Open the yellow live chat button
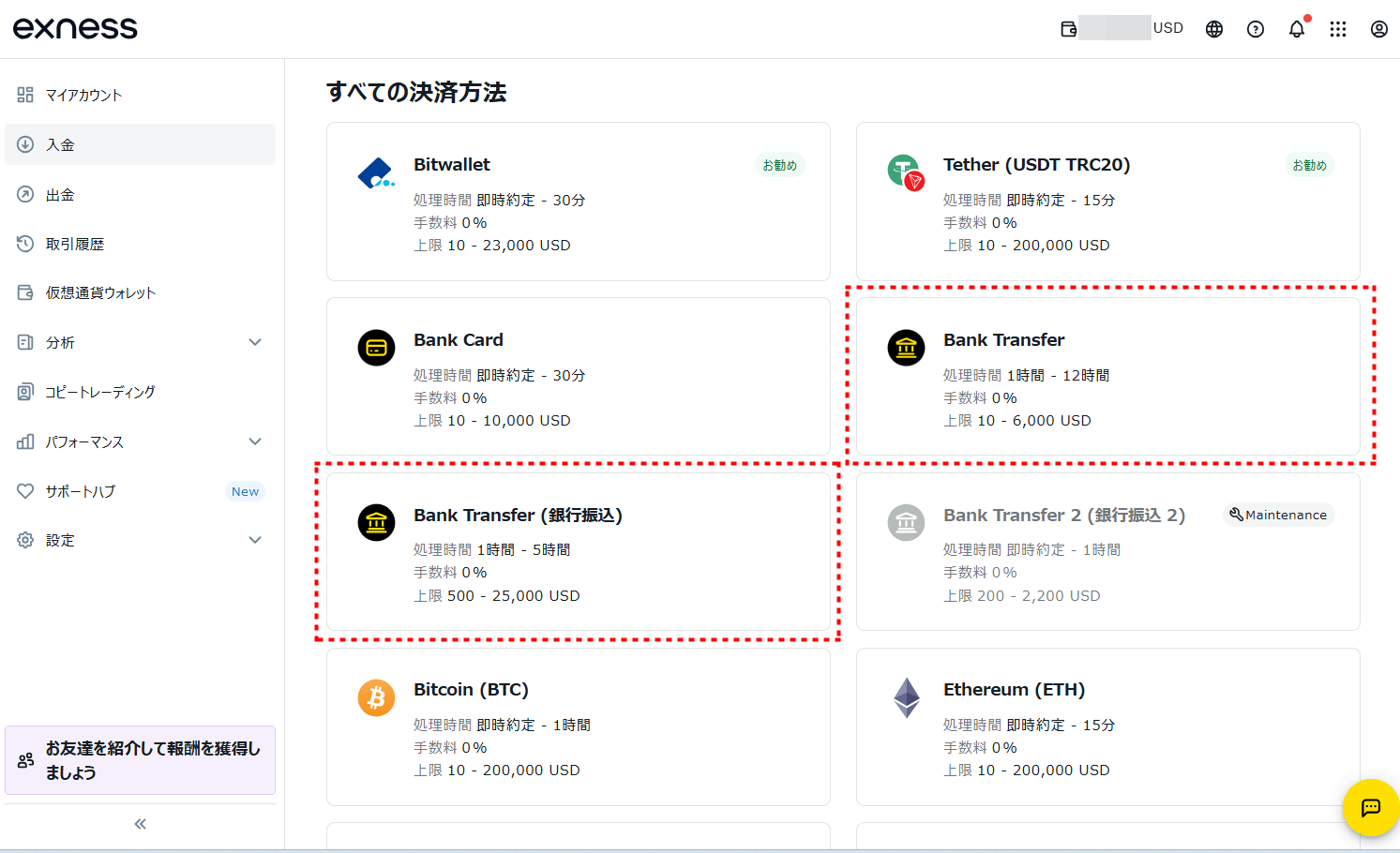The image size is (1400, 853). click(x=1371, y=807)
